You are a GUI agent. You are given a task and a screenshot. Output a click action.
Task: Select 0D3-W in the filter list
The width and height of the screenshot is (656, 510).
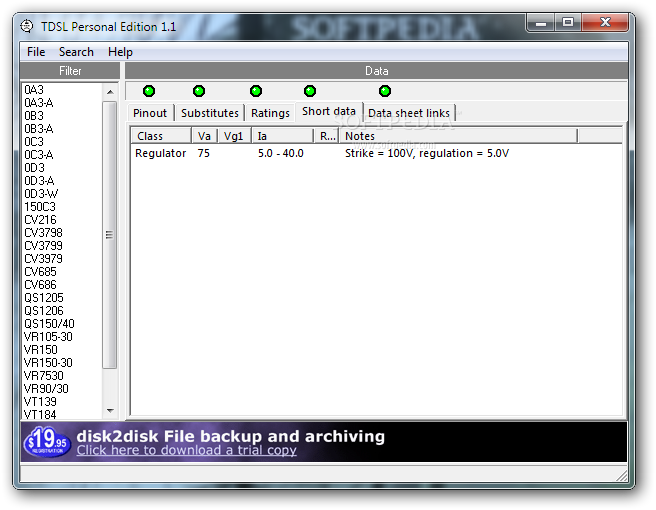(x=41, y=193)
